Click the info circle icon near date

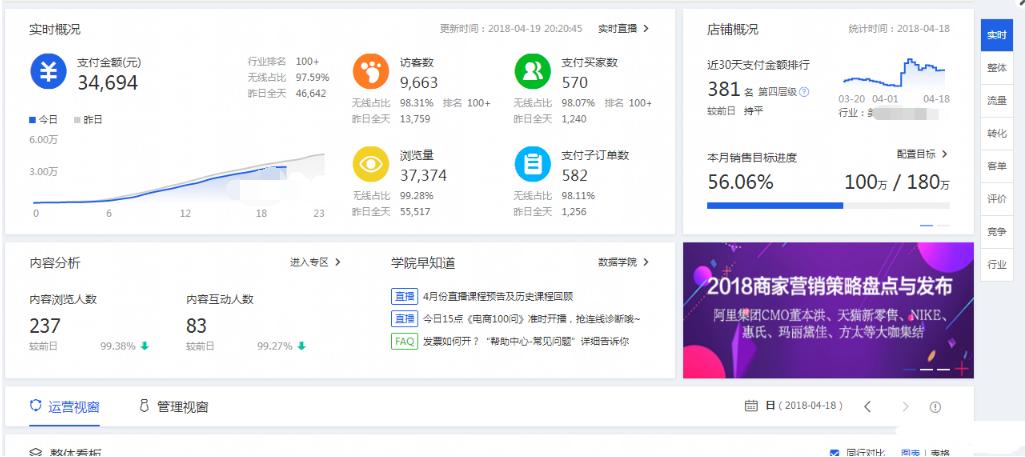[935, 407]
